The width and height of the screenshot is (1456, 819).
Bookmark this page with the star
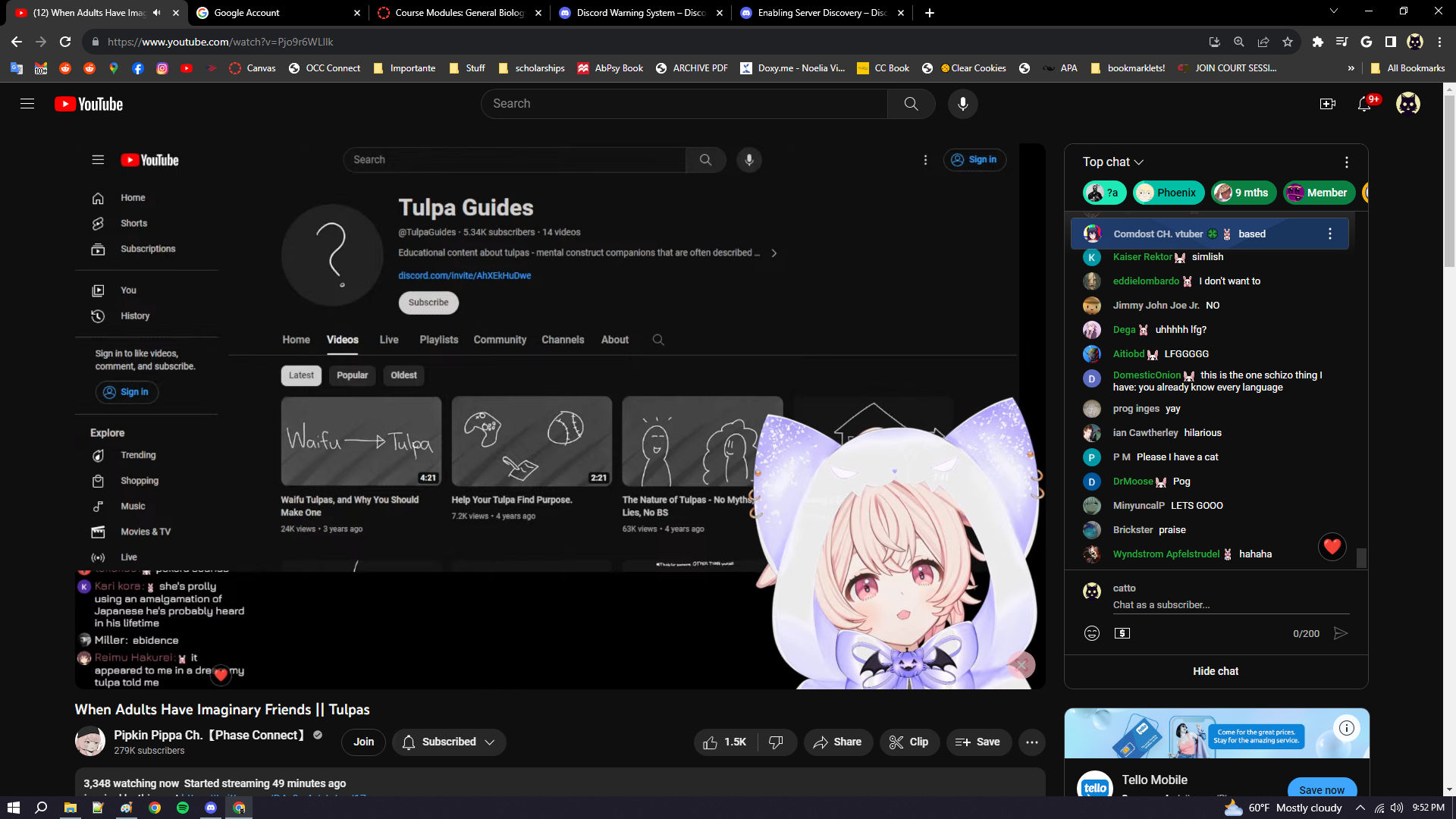click(1288, 42)
